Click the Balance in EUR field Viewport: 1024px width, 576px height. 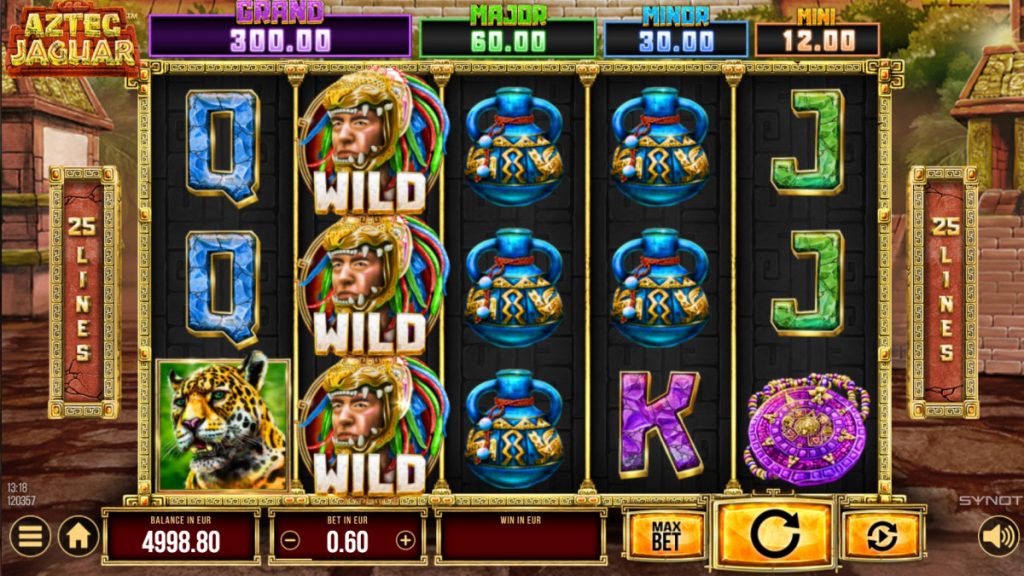[x=181, y=536]
